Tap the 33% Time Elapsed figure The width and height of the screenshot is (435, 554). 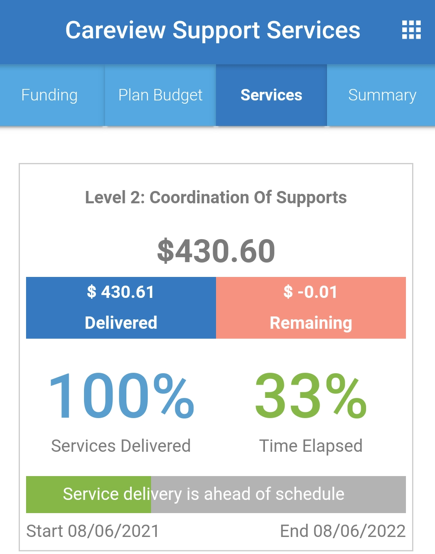coord(311,396)
